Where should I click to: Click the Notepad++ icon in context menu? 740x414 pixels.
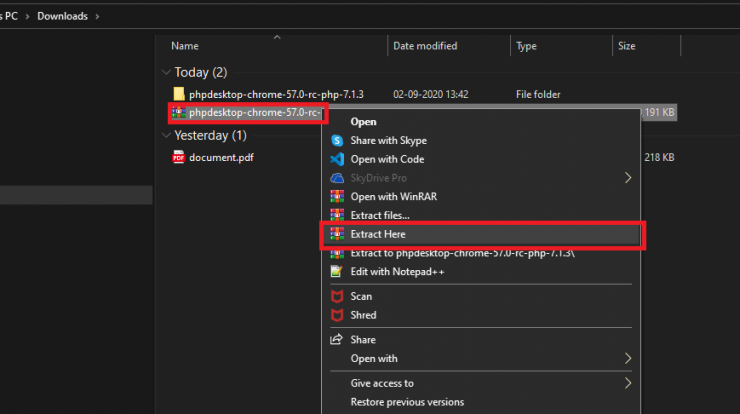(336, 271)
